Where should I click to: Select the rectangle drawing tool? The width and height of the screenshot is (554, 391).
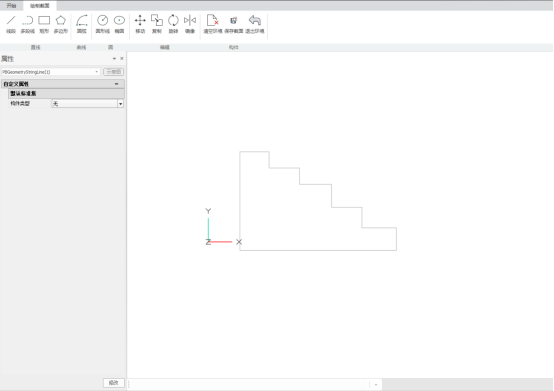(x=44, y=24)
